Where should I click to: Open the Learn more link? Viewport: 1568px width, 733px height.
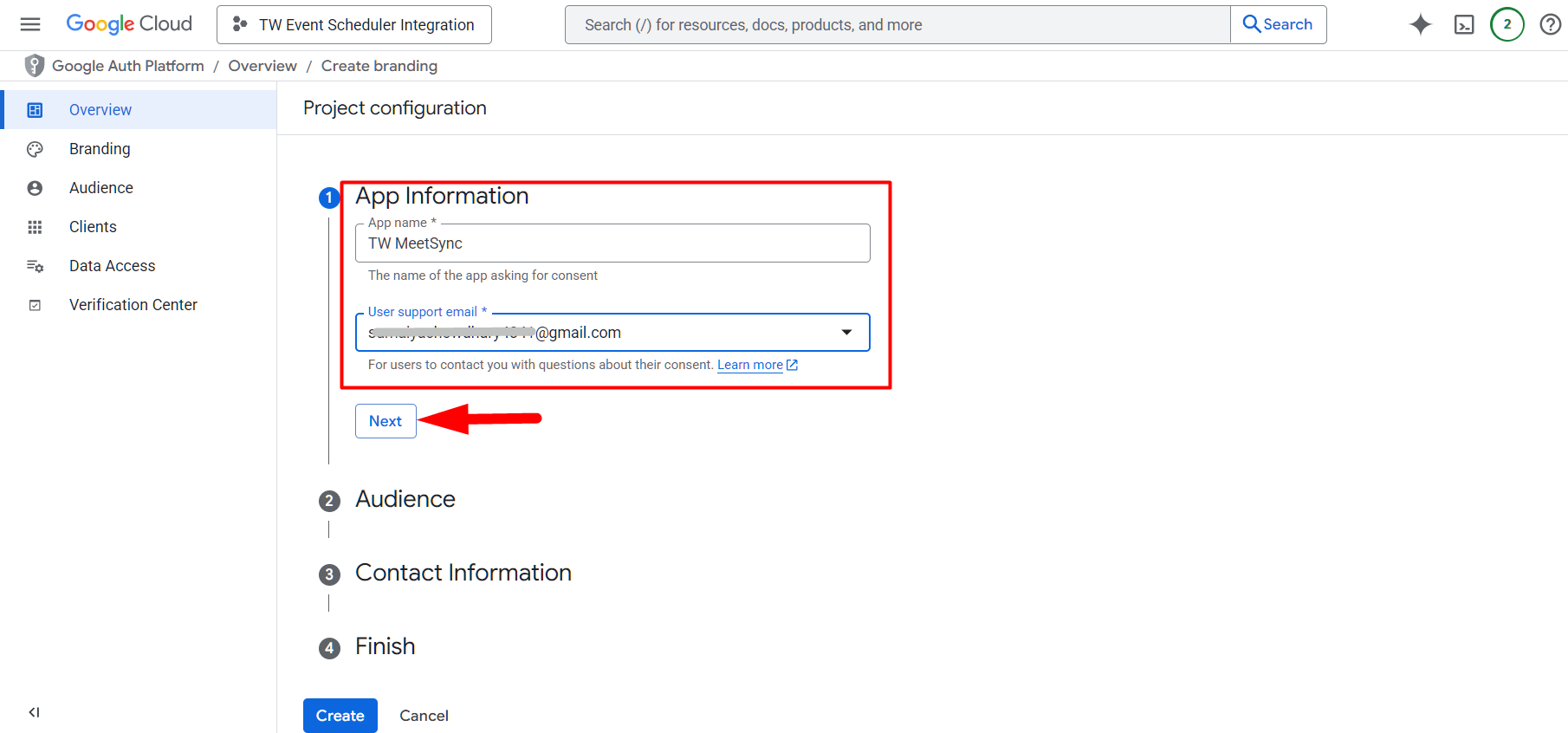tap(750, 365)
